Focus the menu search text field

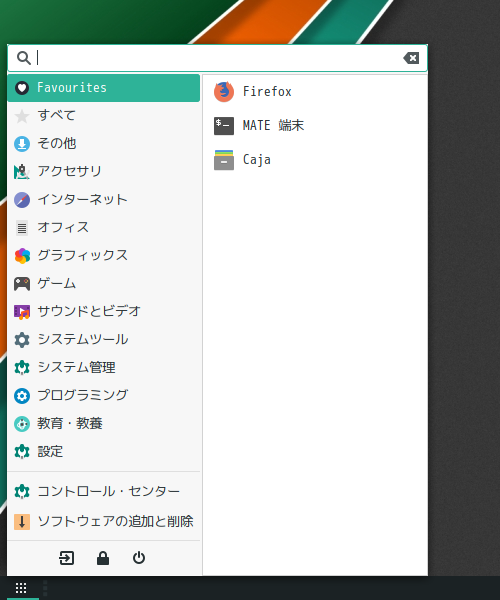pos(217,58)
